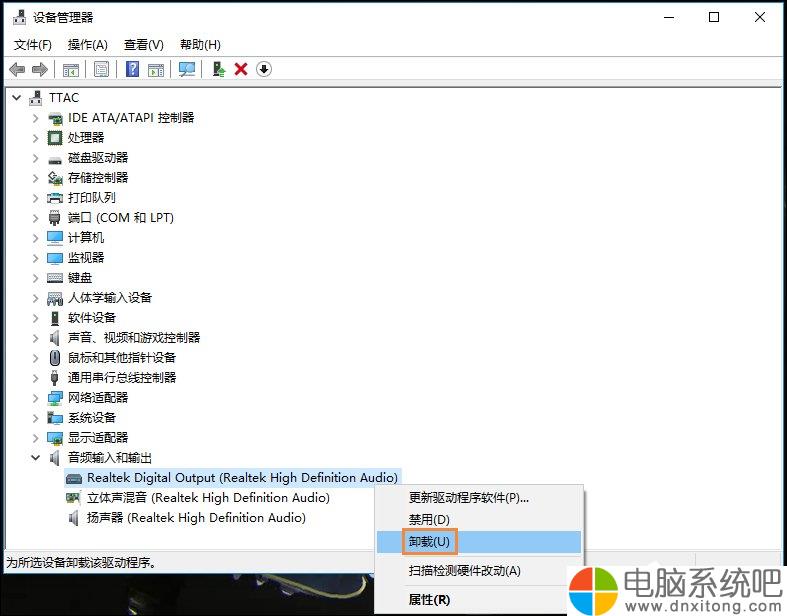Image resolution: width=787 pixels, height=616 pixels.
Task: Expand the 处理器 category
Action: pyautogui.click(x=35, y=138)
